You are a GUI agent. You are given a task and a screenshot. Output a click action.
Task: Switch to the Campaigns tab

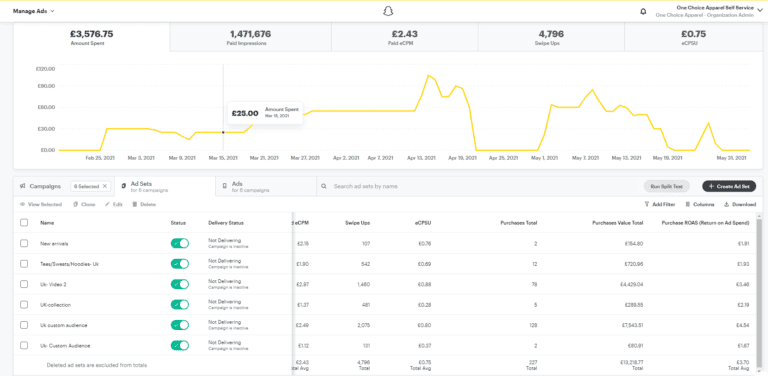pyautogui.click(x=41, y=187)
